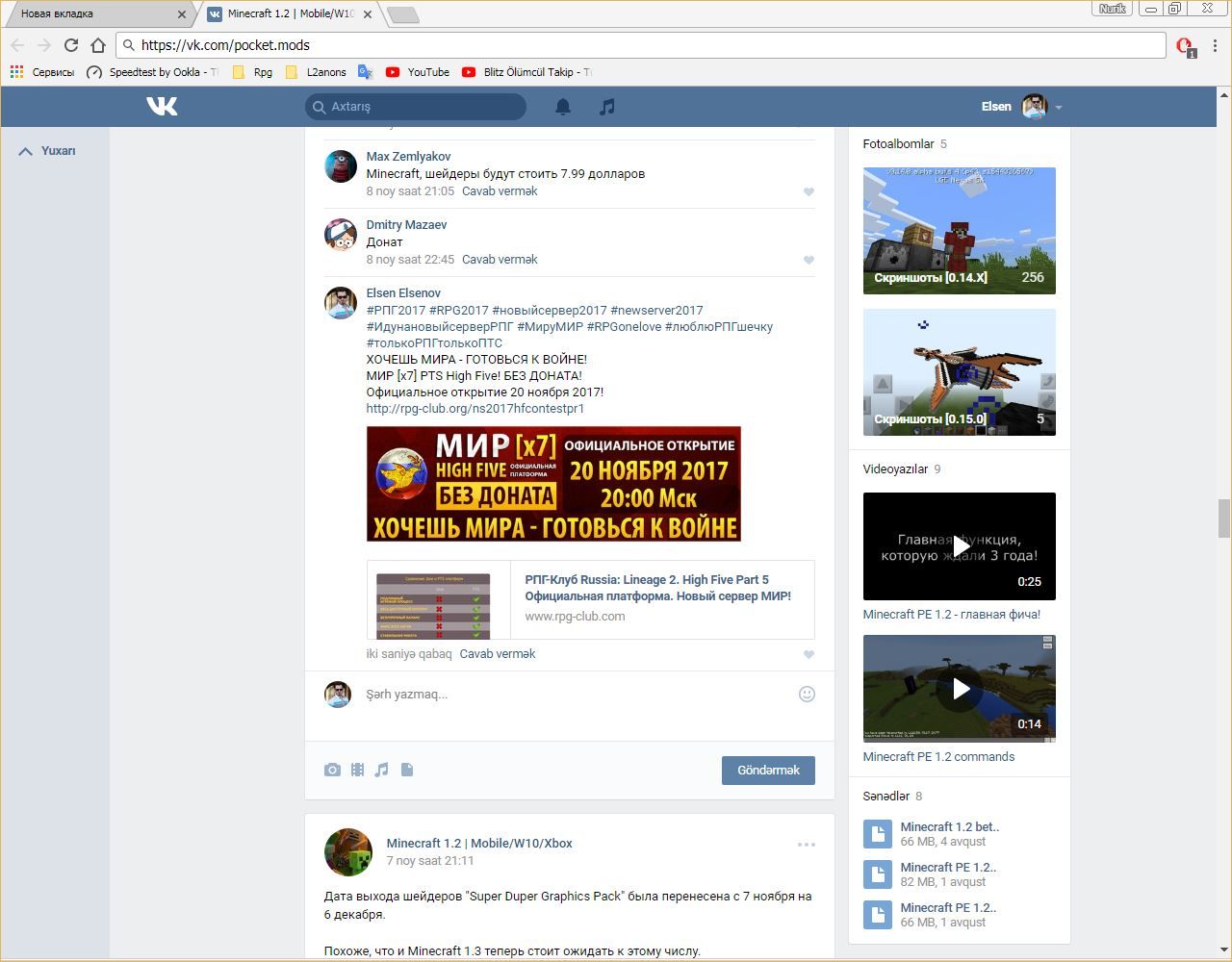
Task: Open Minecraft 1.2 | Mobile/W10/Xbox post author
Action: point(479,844)
